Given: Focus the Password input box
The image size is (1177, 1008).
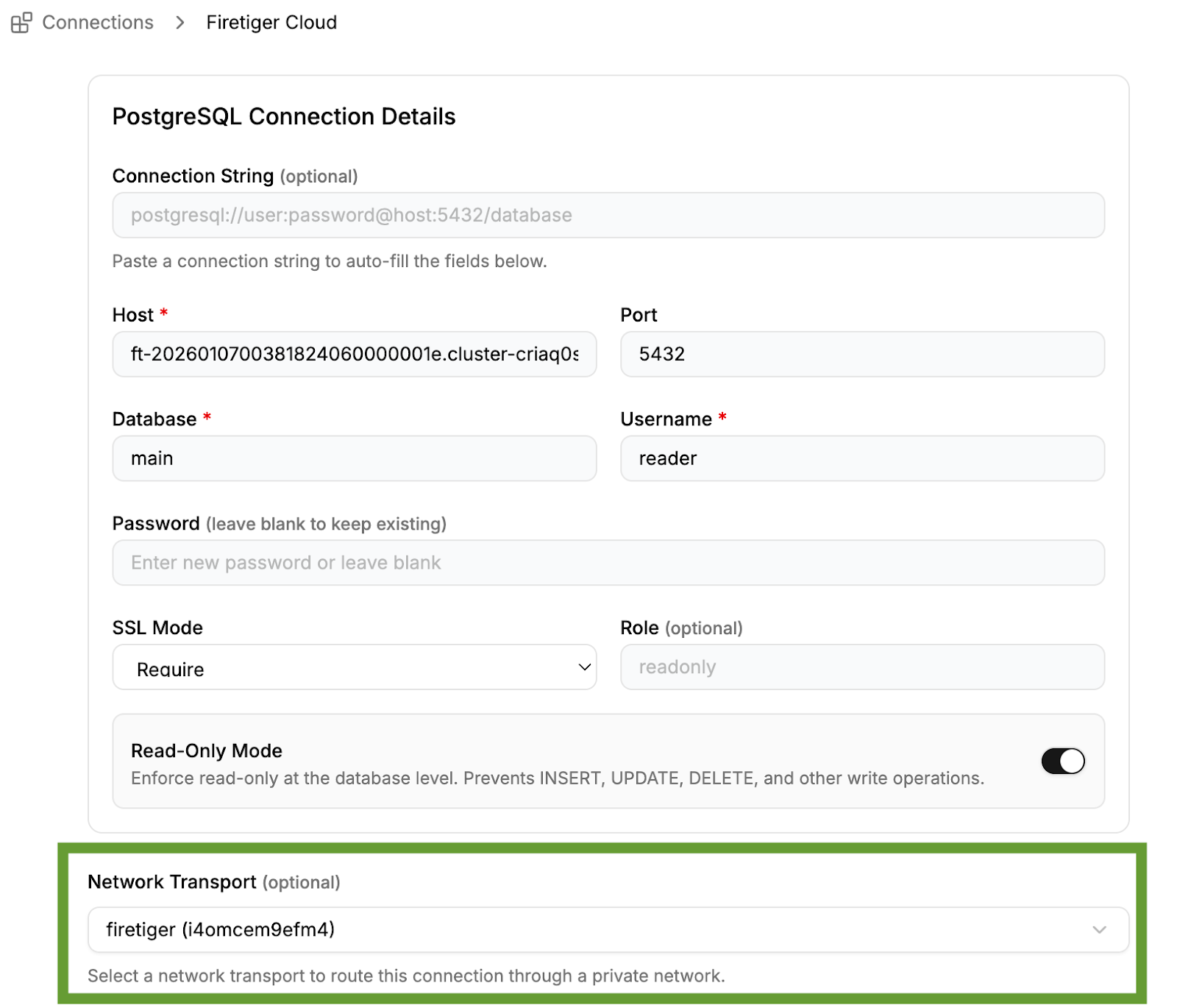Looking at the screenshot, I should (608, 563).
